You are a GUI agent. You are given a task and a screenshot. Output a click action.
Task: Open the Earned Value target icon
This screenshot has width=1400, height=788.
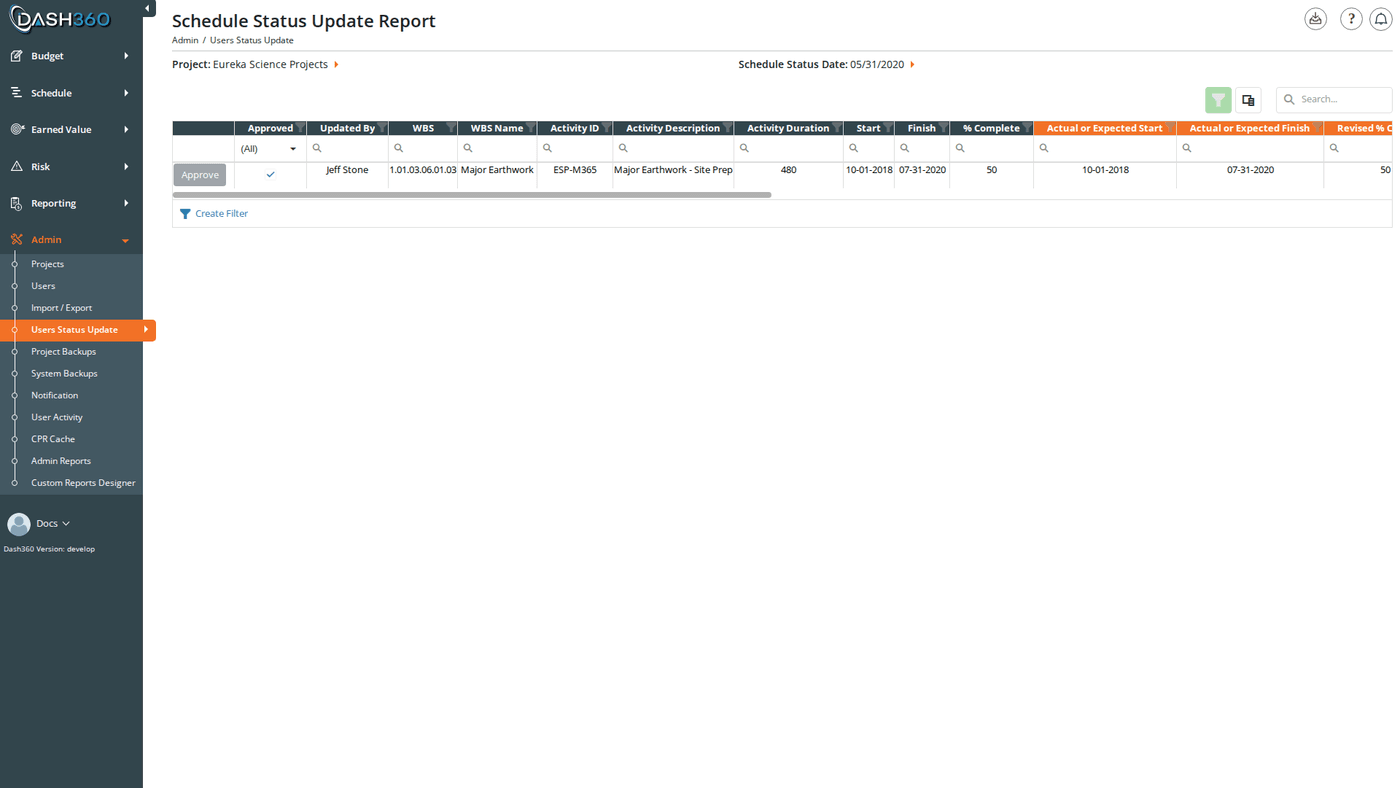click(x=16, y=130)
